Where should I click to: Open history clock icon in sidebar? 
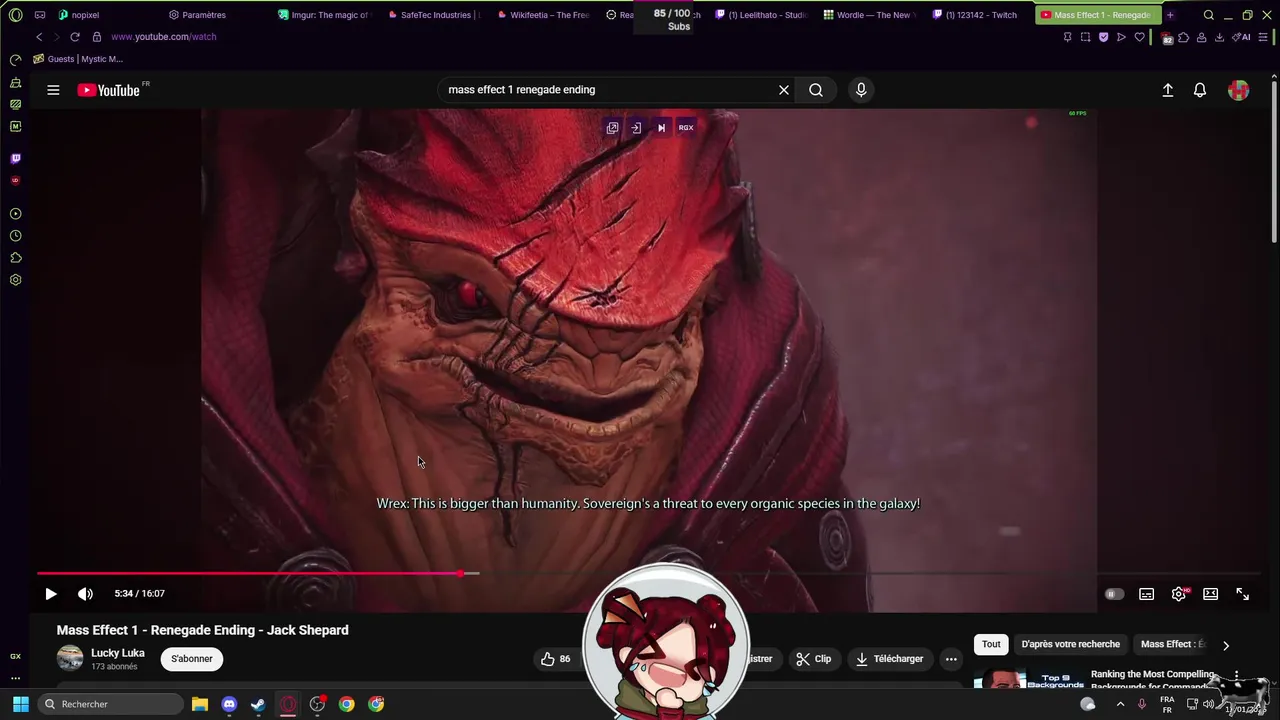(x=15, y=236)
